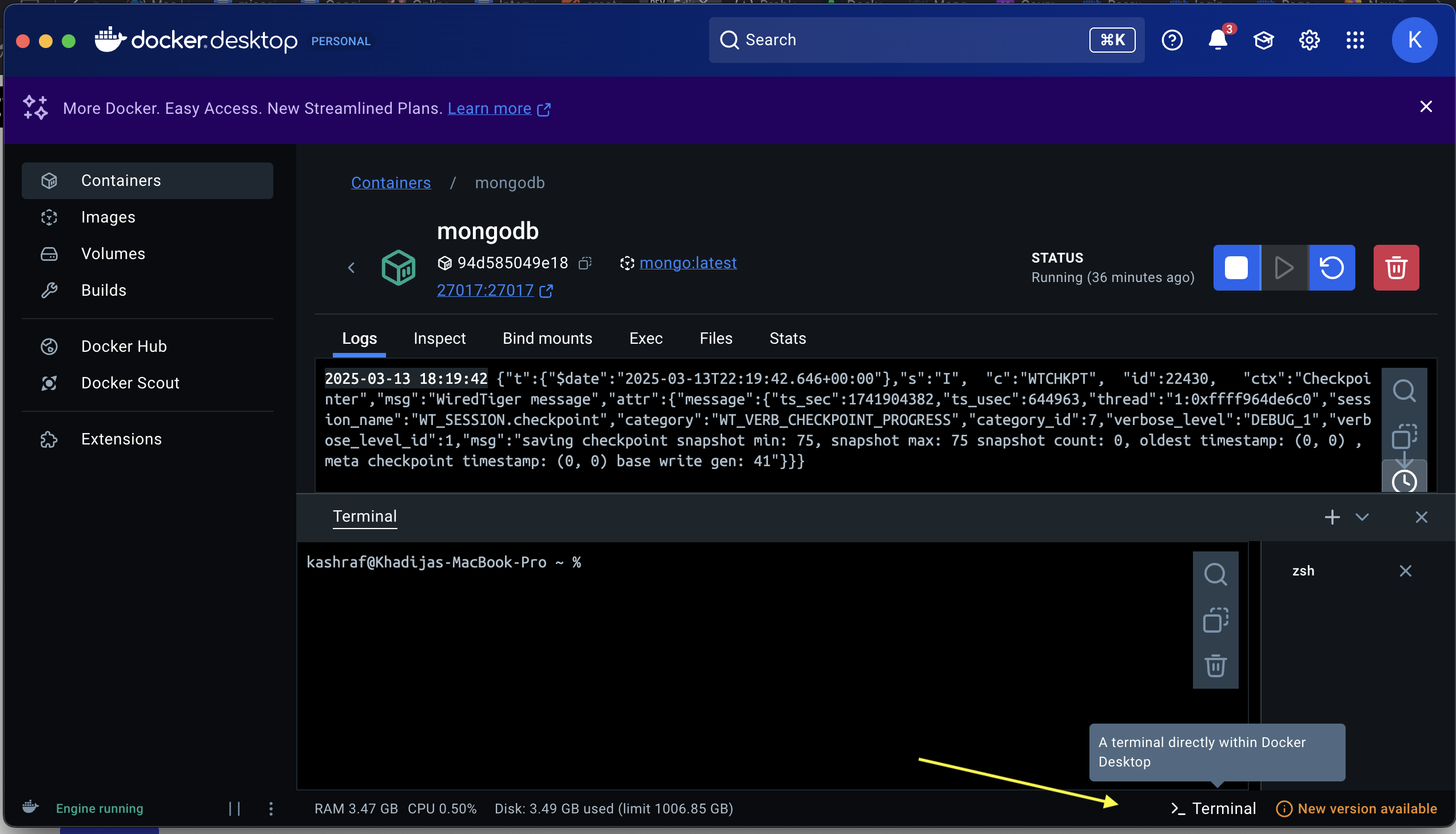Open the help question-mark icon
The width and height of the screenshot is (1456, 834).
click(1172, 40)
